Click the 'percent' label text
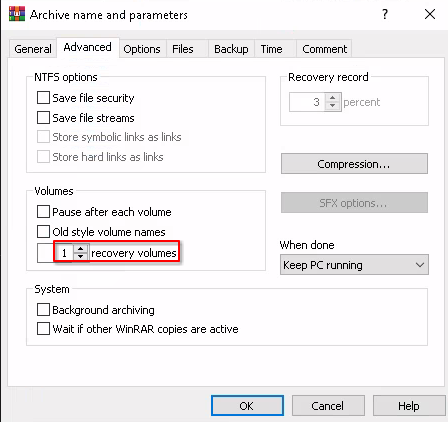This screenshot has width=448, height=422. [x=362, y=102]
